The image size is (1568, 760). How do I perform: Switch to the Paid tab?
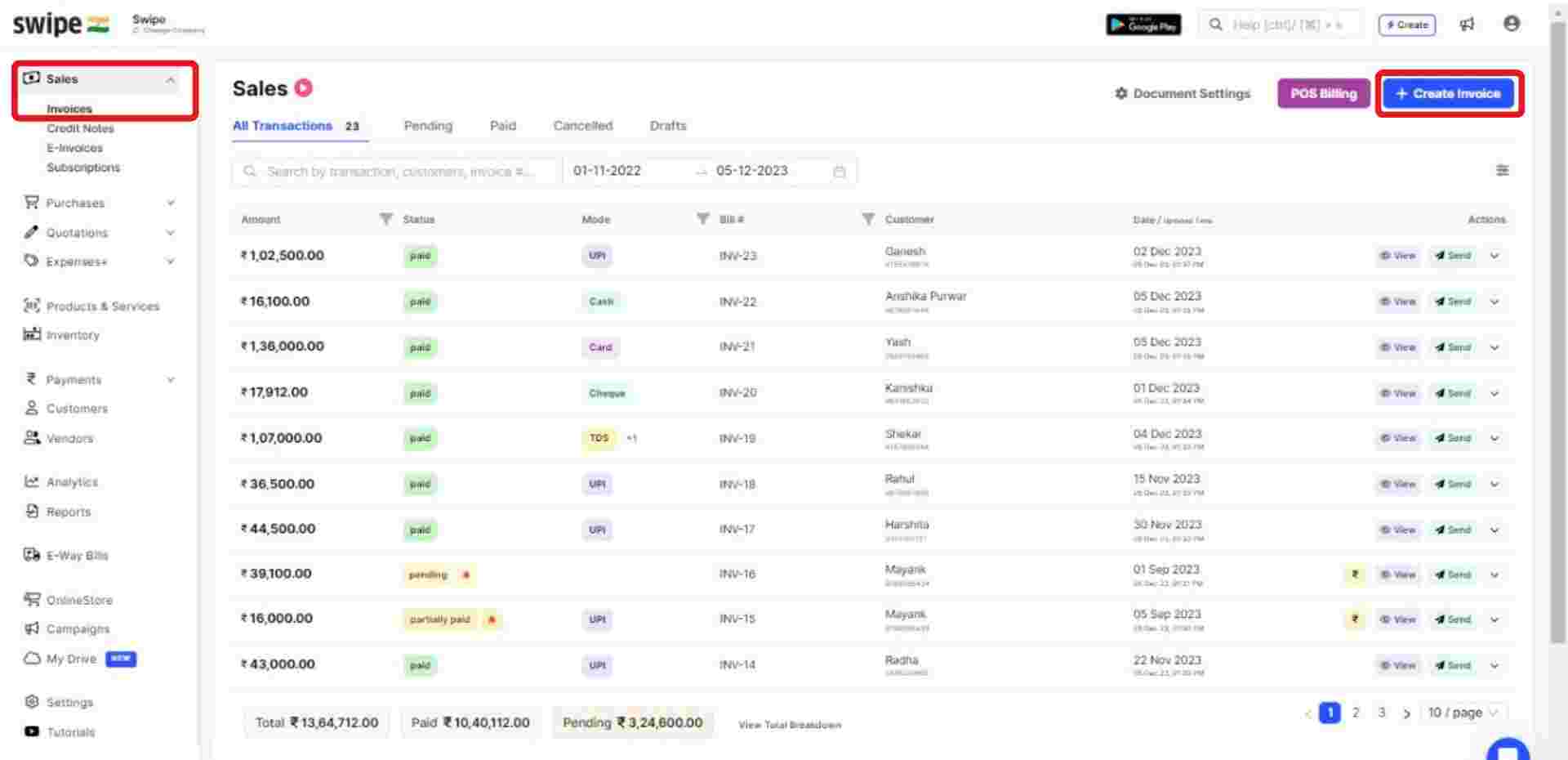tap(503, 126)
